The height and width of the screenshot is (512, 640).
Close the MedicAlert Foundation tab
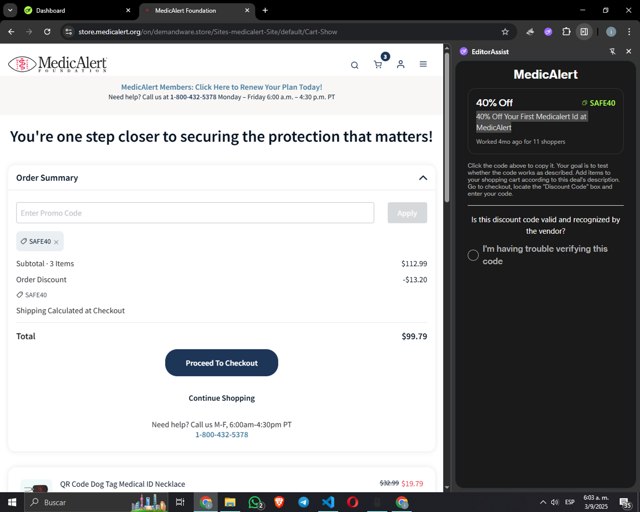point(247,10)
